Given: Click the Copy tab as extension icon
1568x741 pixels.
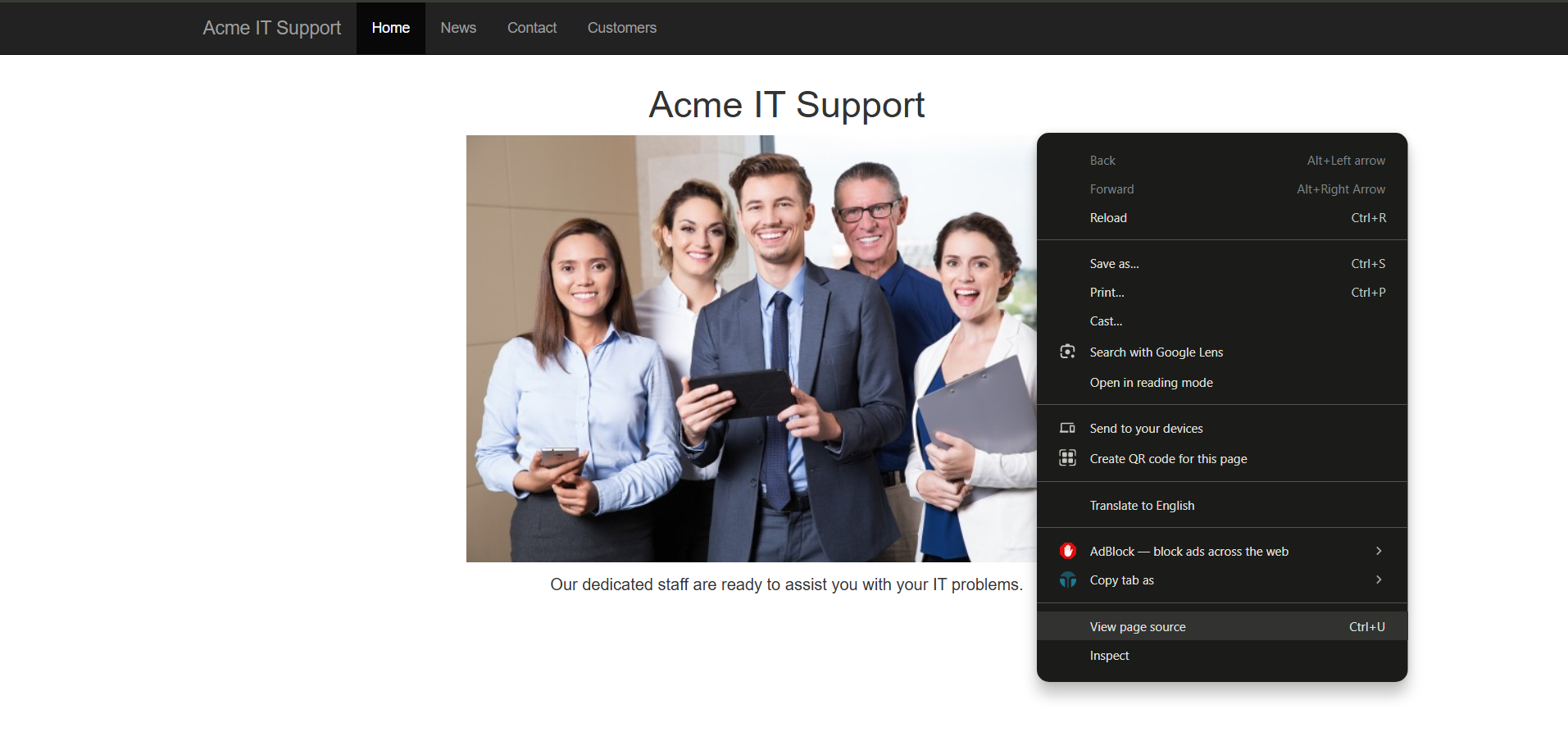Looking at the screenshot, I should pyautogui.click(x=1067, y=580).
